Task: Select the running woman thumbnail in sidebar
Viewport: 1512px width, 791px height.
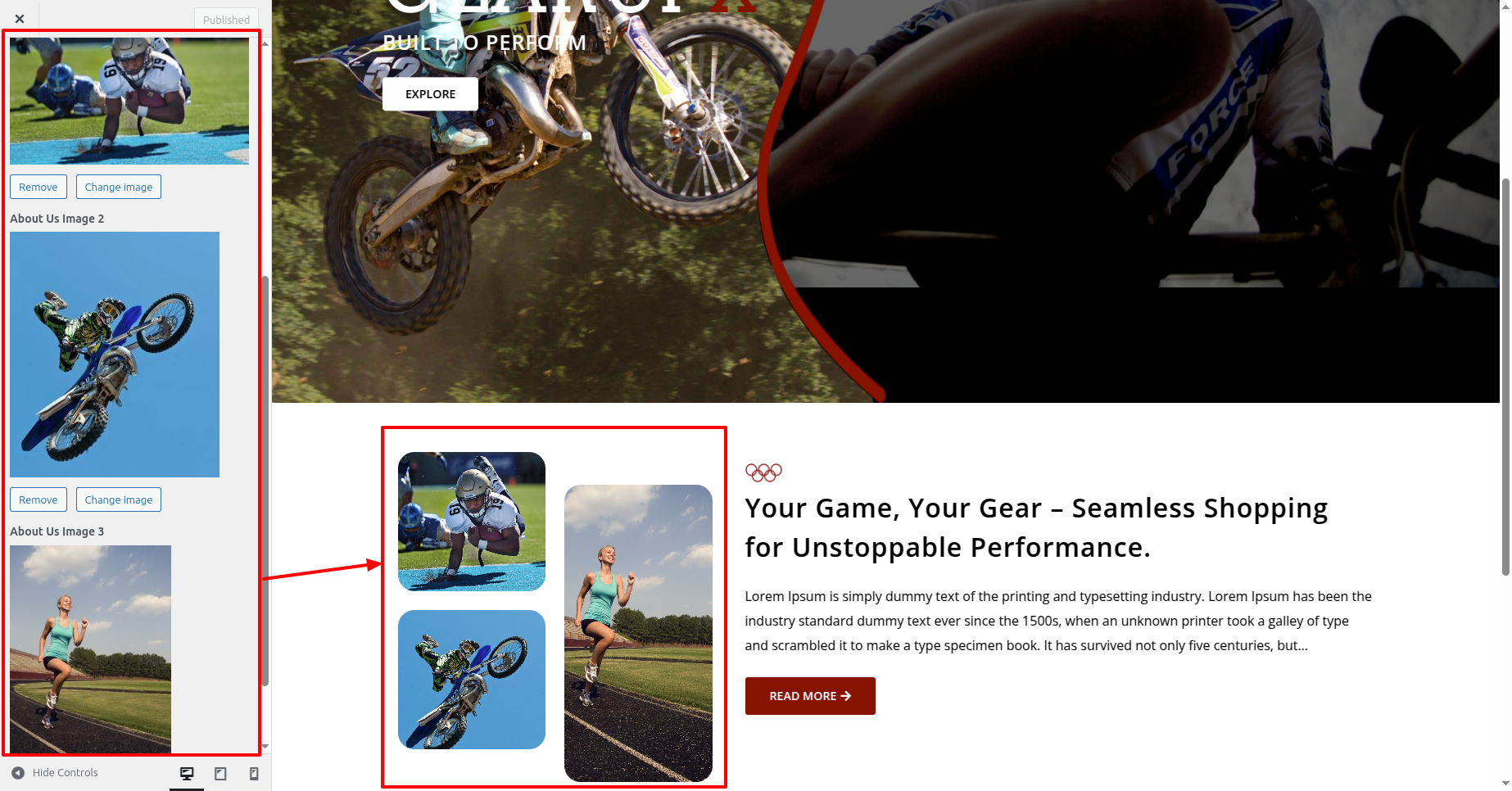Action: click(x=90, y=649)
